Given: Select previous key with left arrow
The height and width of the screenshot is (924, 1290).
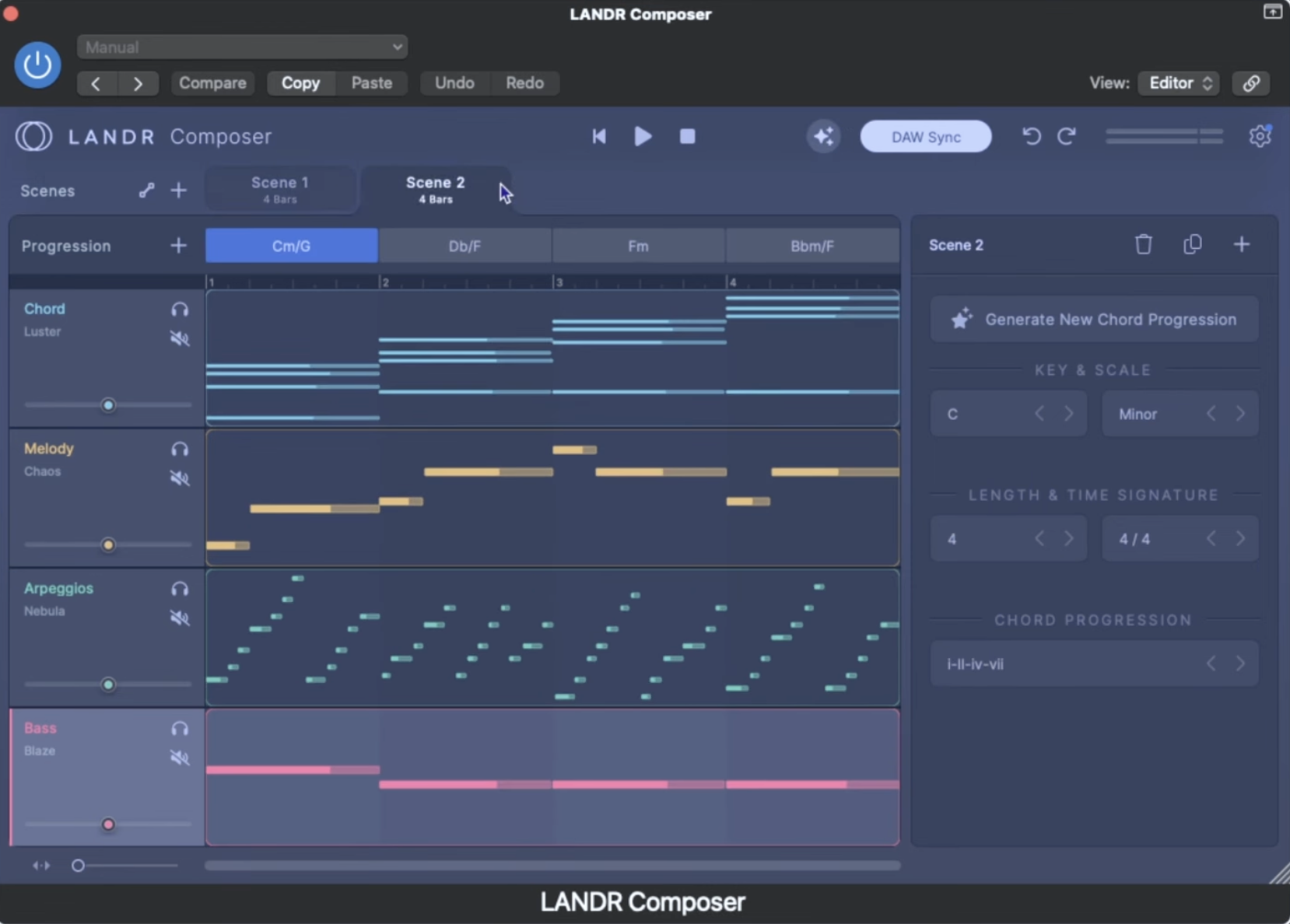Looking at the screenshot, I should 1039,414.
